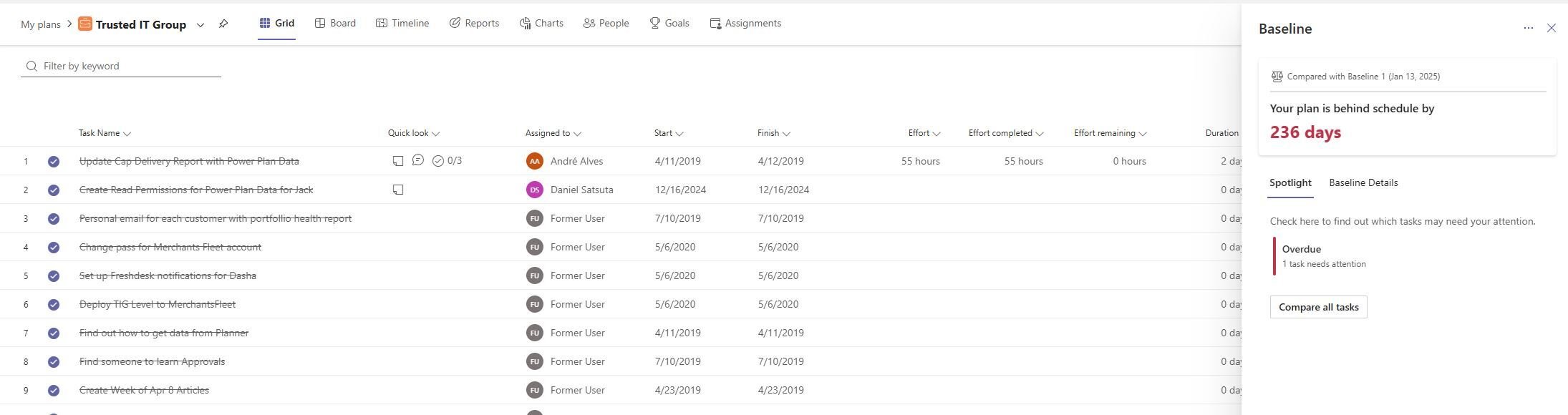The image size is (1568, 415).
Task: Open Baseline panel more options ellipsis
Action: click(x=1528, y=28)
